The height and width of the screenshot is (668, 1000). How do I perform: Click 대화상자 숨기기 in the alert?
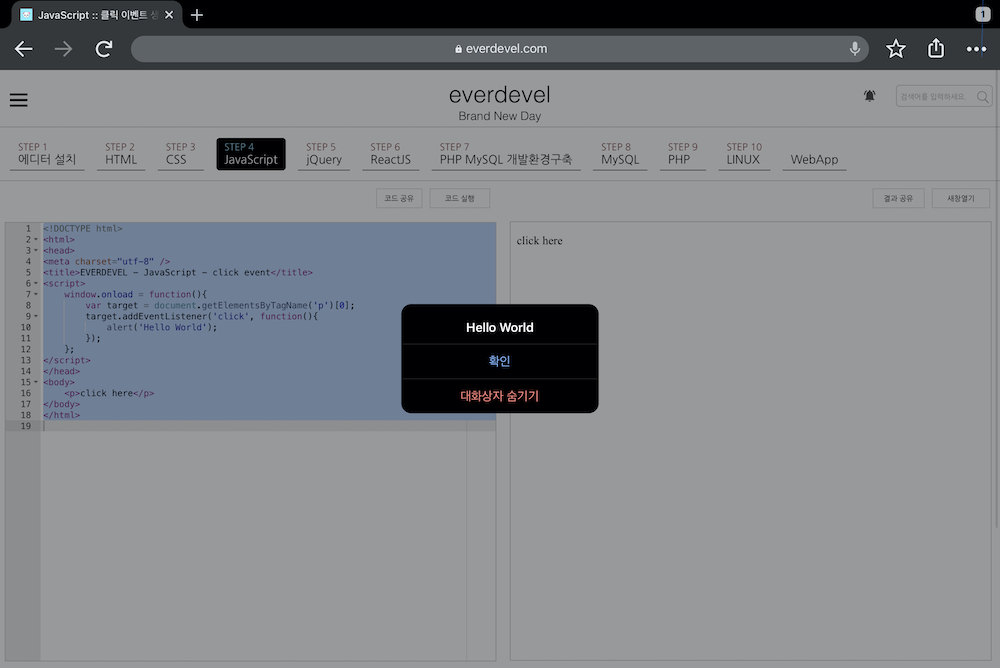[499, 396]
